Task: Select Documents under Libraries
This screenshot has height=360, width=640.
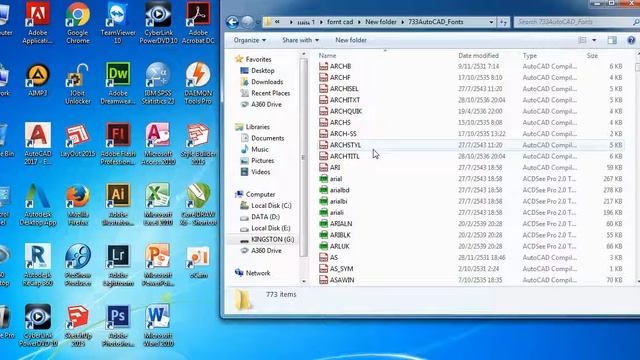Action: 267,138
